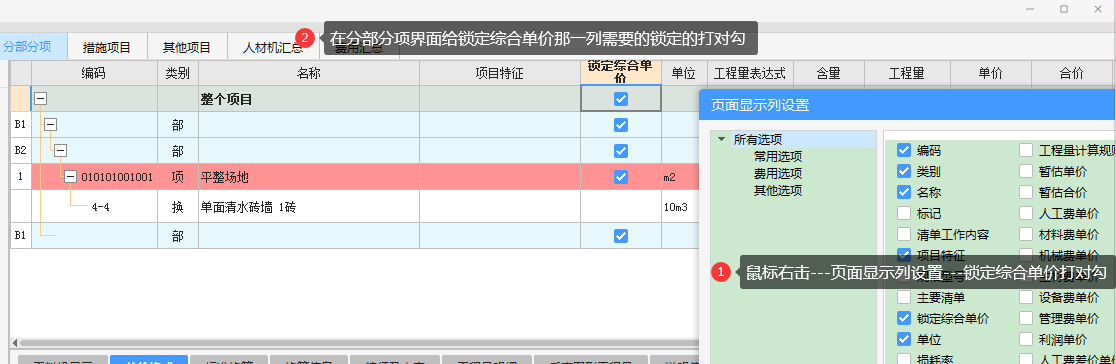Click the 锁定综合单价 column header

621,73
